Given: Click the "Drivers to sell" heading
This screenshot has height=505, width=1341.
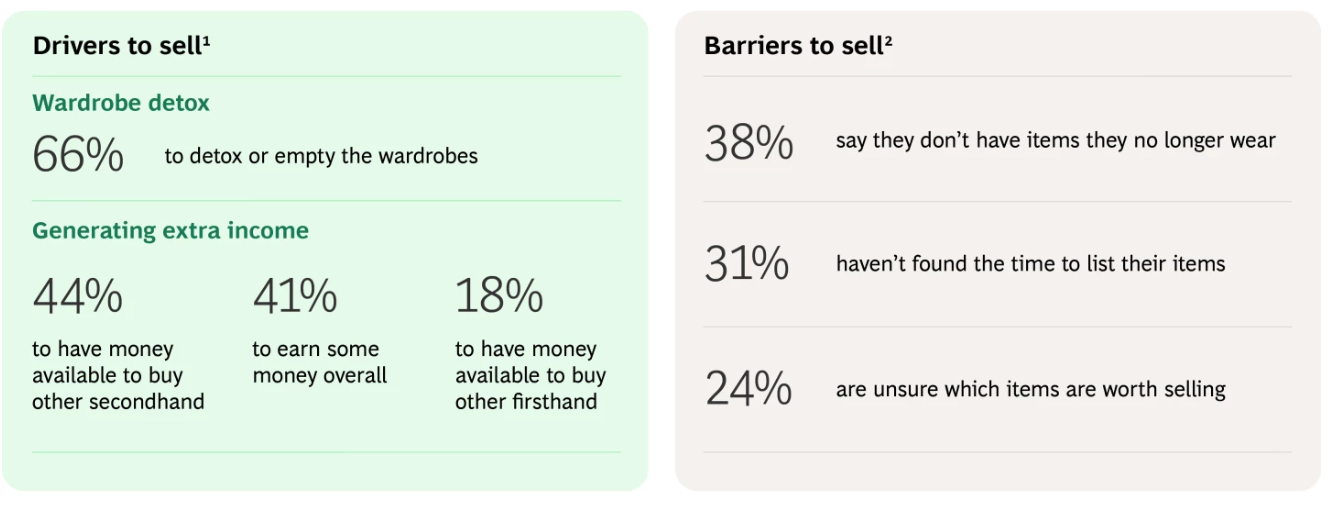Looking at the screenshot, I should (117, 46).
